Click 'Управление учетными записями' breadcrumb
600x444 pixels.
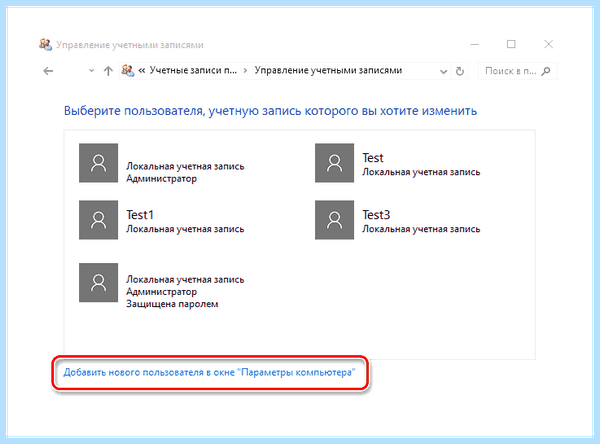pyautogui.click(x=328, y=70)
